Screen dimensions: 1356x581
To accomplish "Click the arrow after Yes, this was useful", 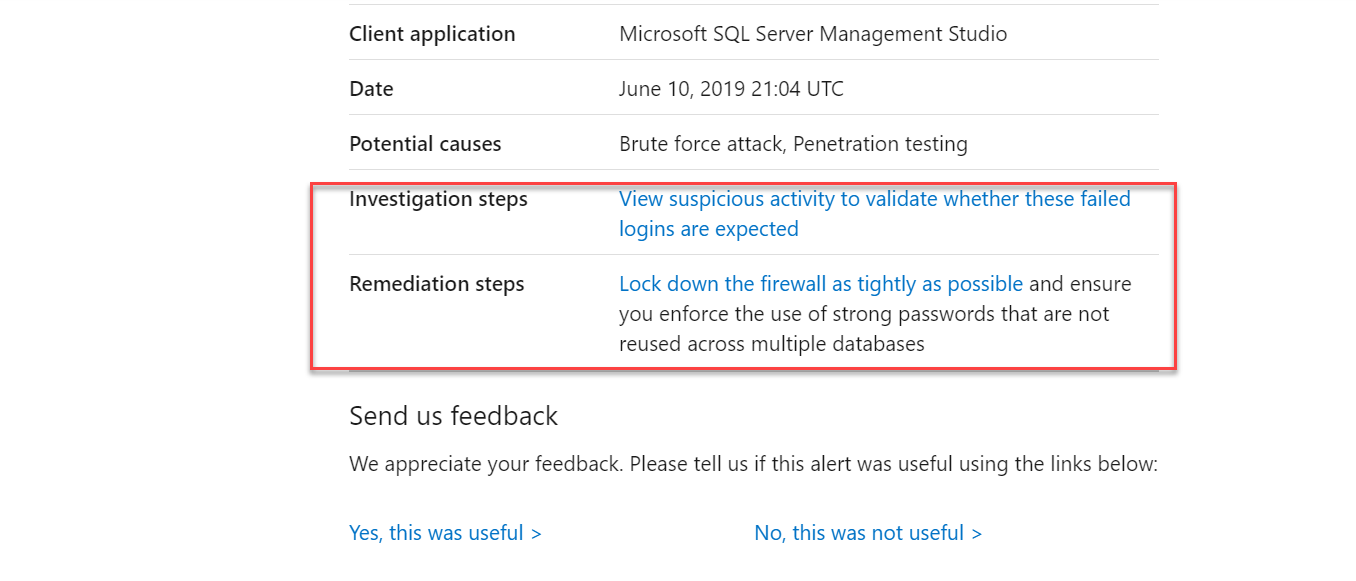I will [x=537, y=533].
